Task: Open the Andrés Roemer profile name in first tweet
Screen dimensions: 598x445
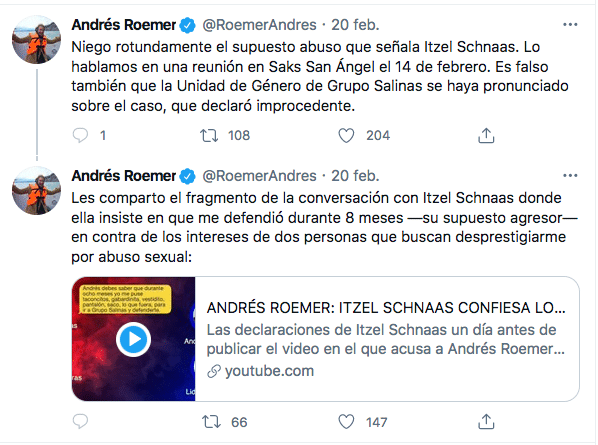Action: pyautogui.click(x=124, y=25)
